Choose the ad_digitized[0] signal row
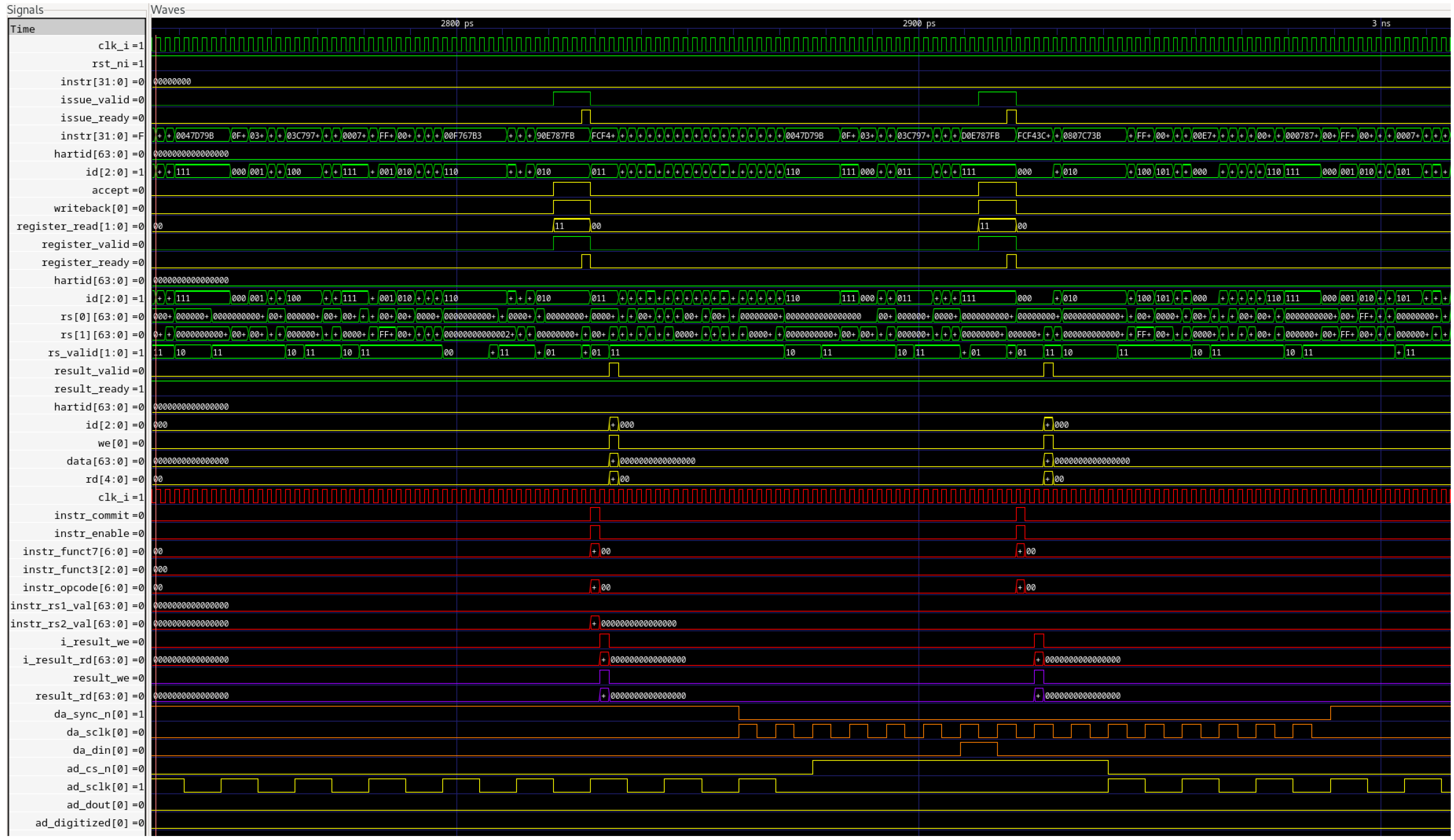1454x840 pixels. [x=83, y=823]
